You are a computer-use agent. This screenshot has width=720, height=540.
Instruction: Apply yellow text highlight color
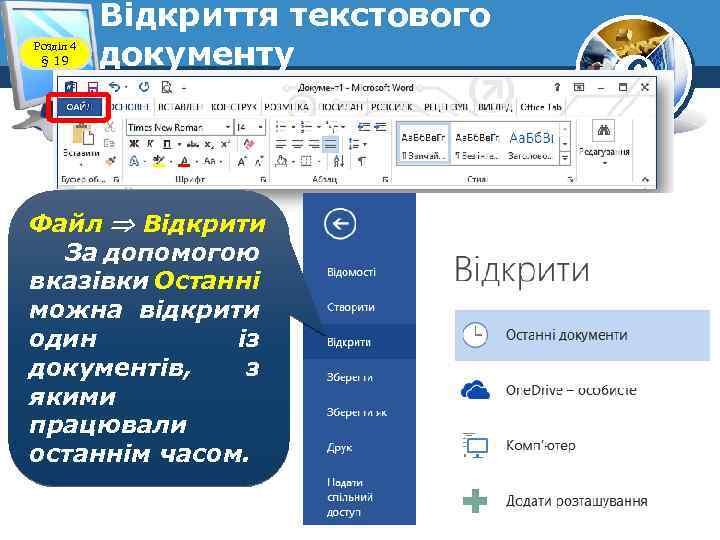click(159, 161)
